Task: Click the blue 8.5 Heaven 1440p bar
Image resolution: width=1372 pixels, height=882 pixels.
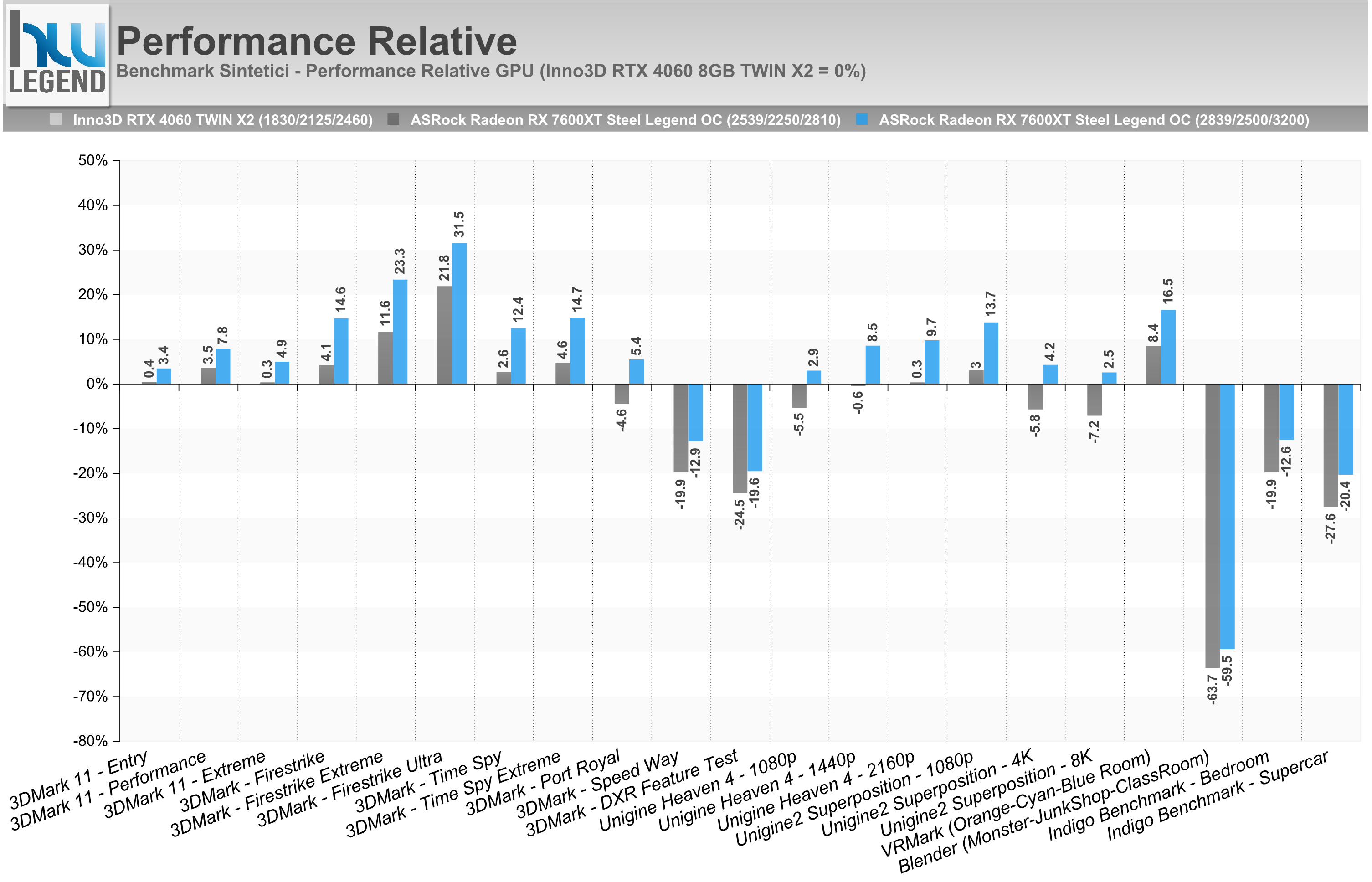Action: point(873,365)
